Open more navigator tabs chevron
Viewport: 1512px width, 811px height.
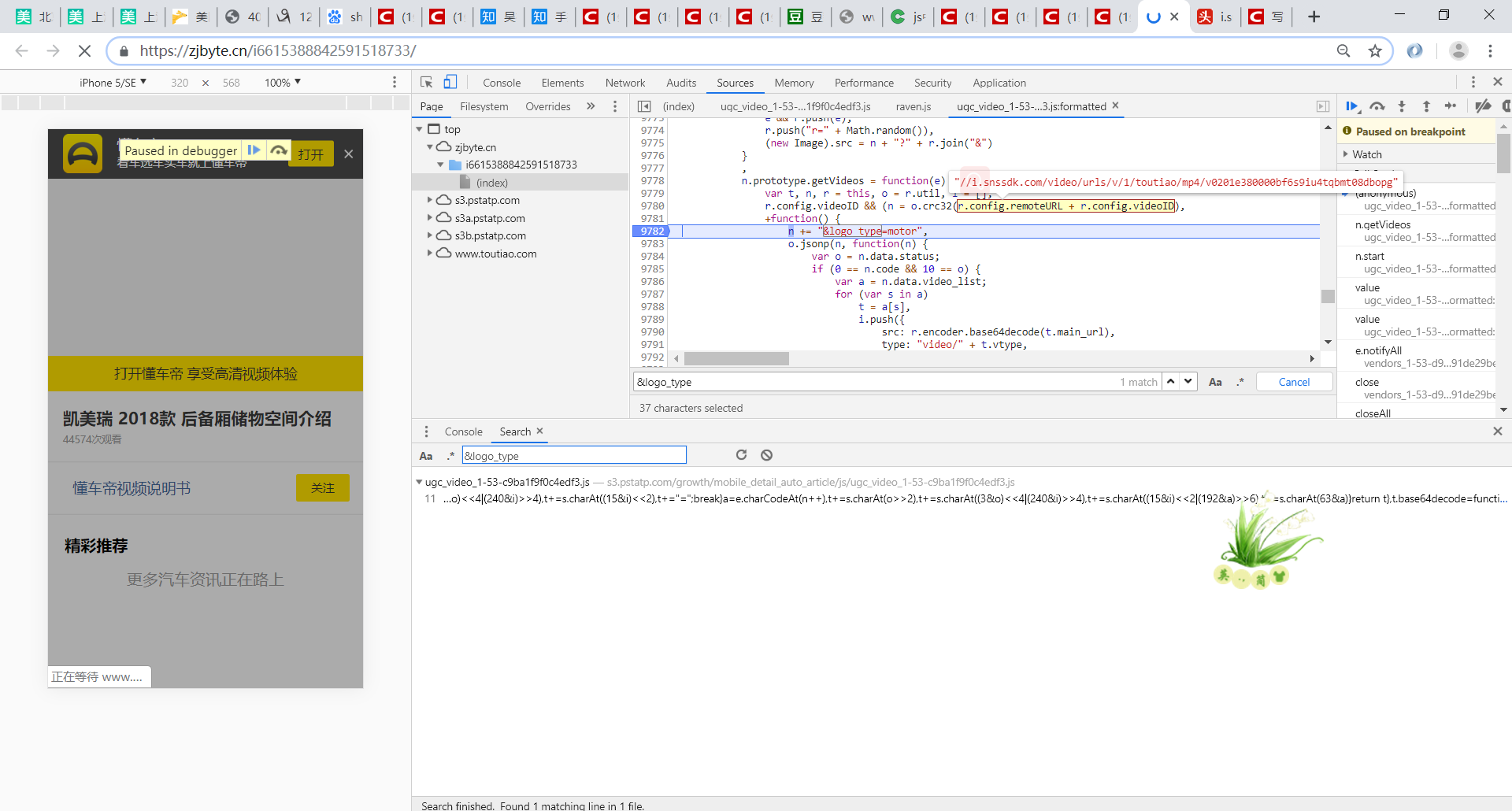[x=591, y=106]
